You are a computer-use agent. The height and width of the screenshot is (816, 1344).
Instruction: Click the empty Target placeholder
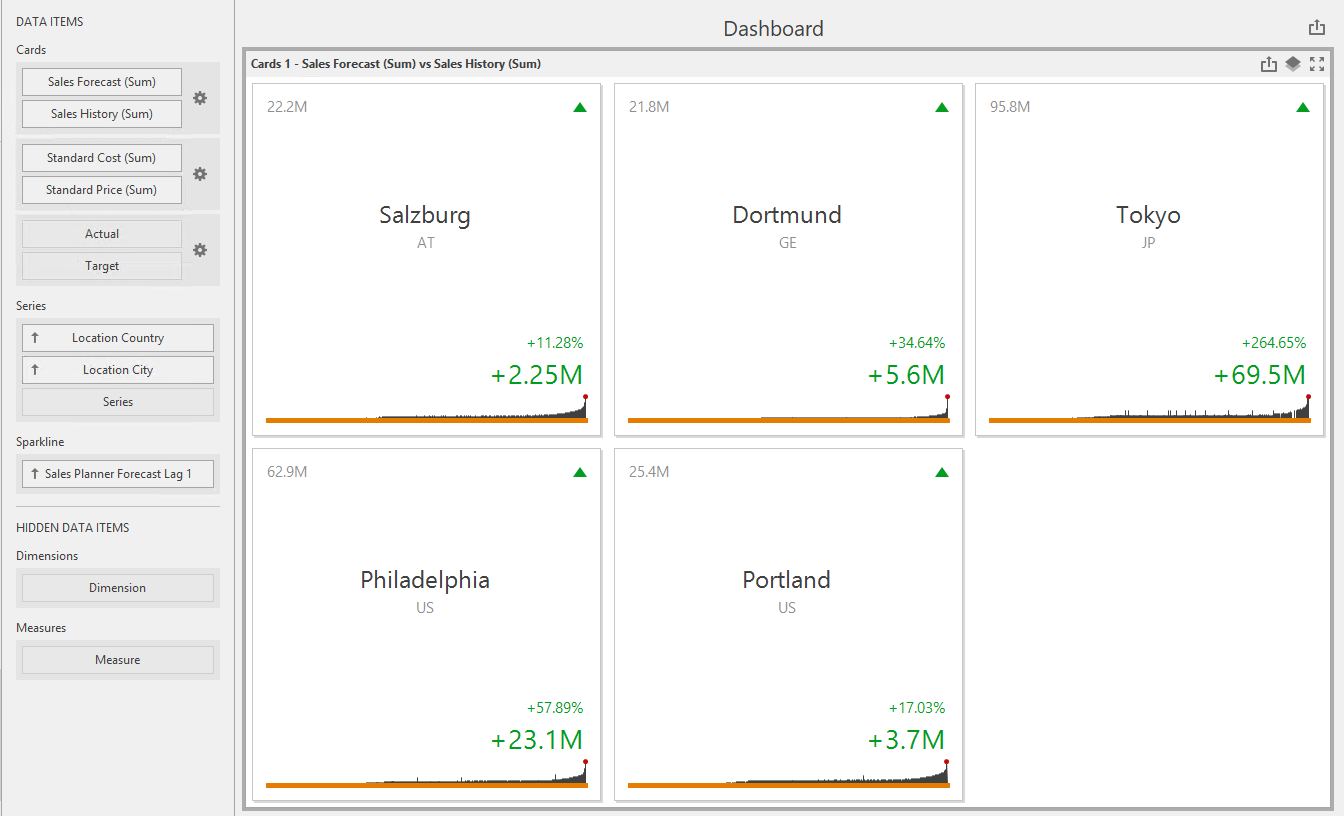(x=102, y=266)
